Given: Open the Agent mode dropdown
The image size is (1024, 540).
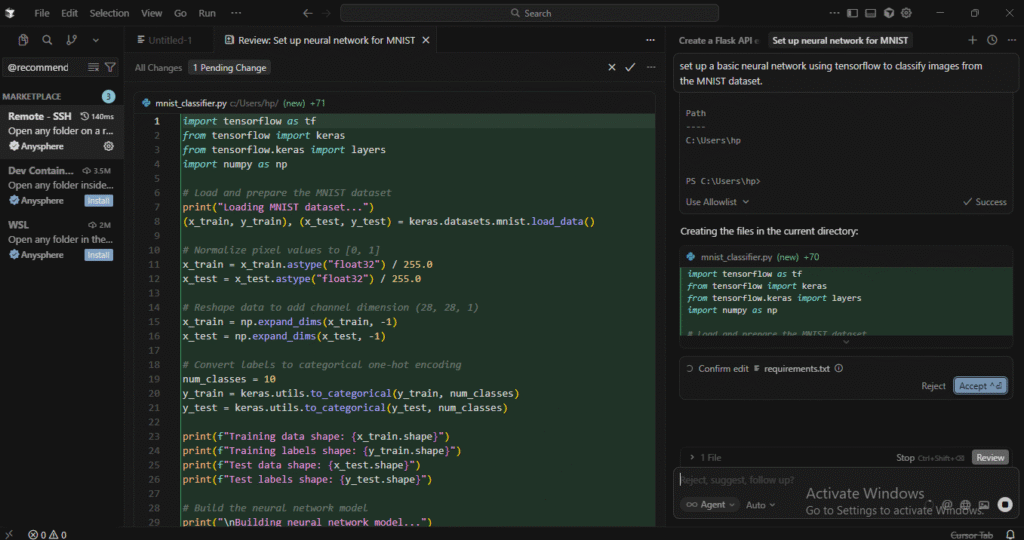Looking at the screenshot, I should (710, 505).
